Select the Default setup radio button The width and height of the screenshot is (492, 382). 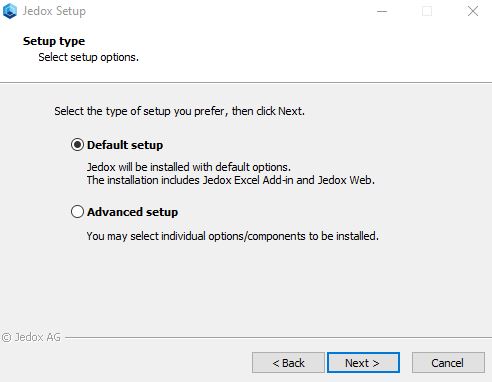click(x=77, y=145)
